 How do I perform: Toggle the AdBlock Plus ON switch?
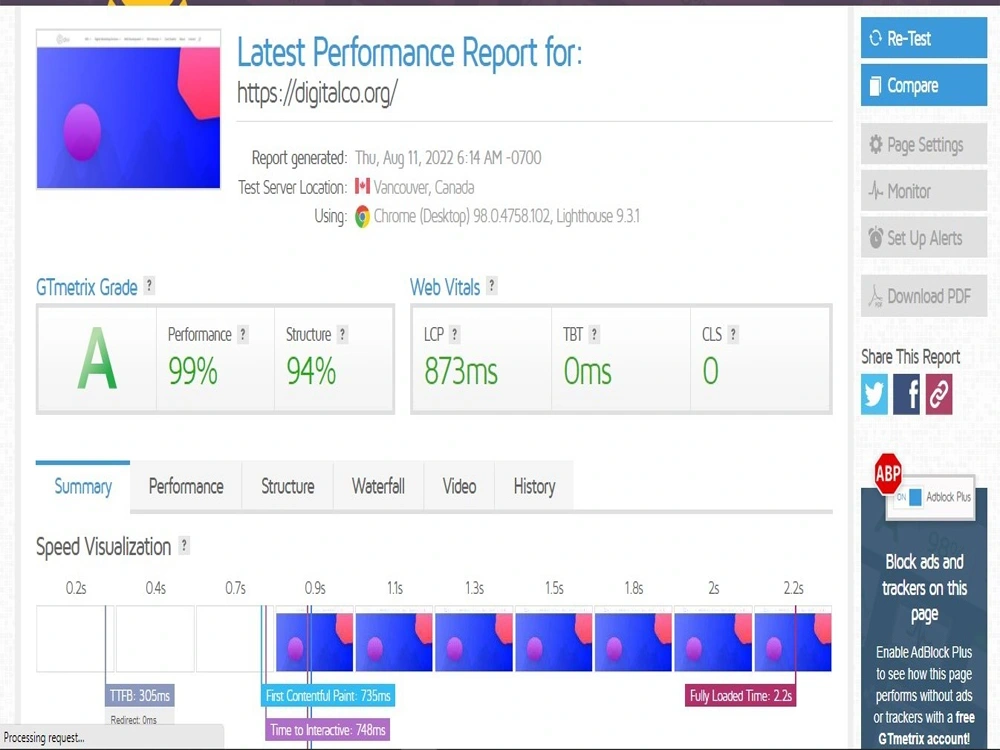pos(914,496)
